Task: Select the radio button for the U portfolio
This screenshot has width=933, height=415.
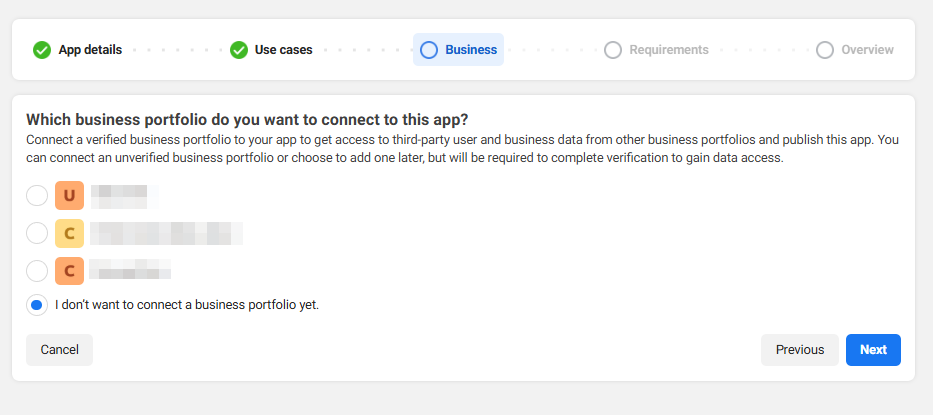Action: click(x=37, y=195)
